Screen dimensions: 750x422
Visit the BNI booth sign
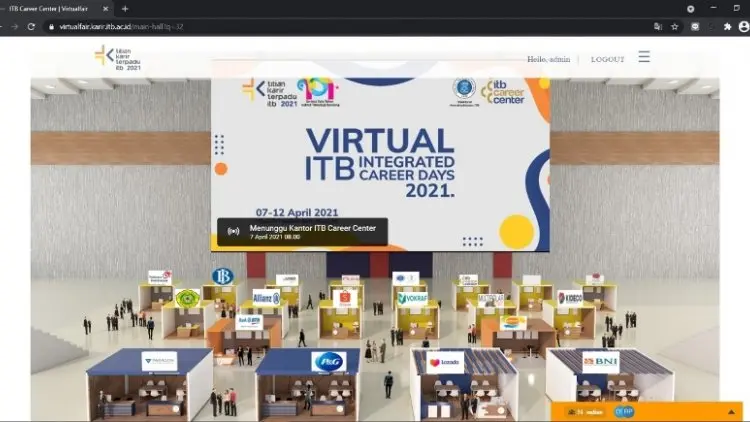click(x=601, y=362)
